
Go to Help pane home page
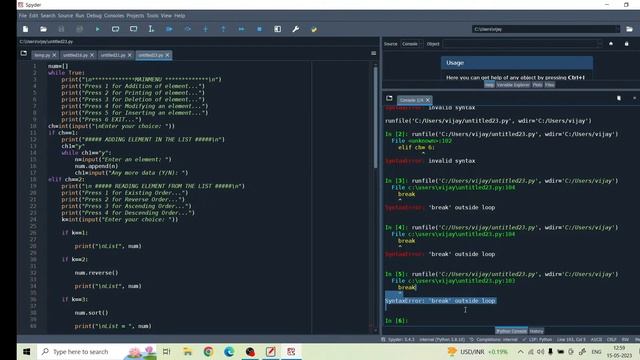coord(611,44)
